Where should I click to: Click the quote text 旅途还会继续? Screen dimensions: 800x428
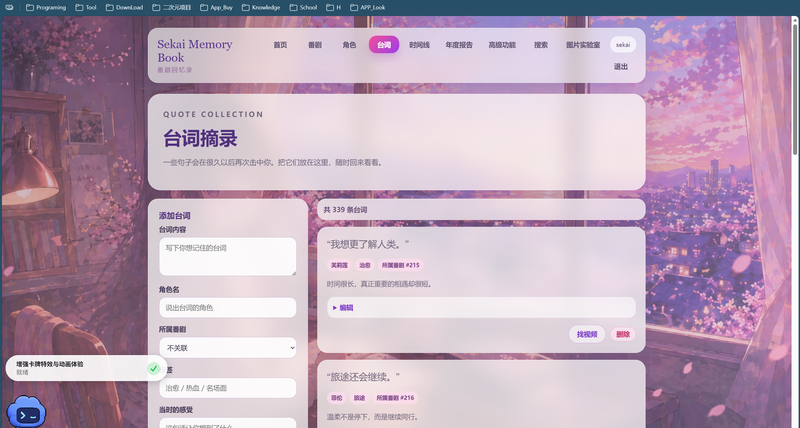[x=363, y=377]
